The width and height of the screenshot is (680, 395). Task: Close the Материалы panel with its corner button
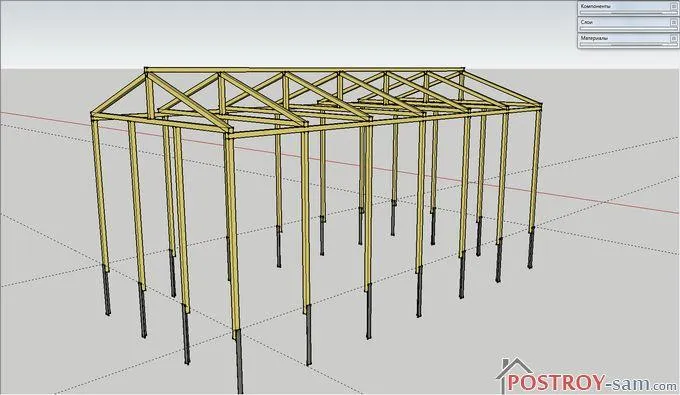point(675,38)
